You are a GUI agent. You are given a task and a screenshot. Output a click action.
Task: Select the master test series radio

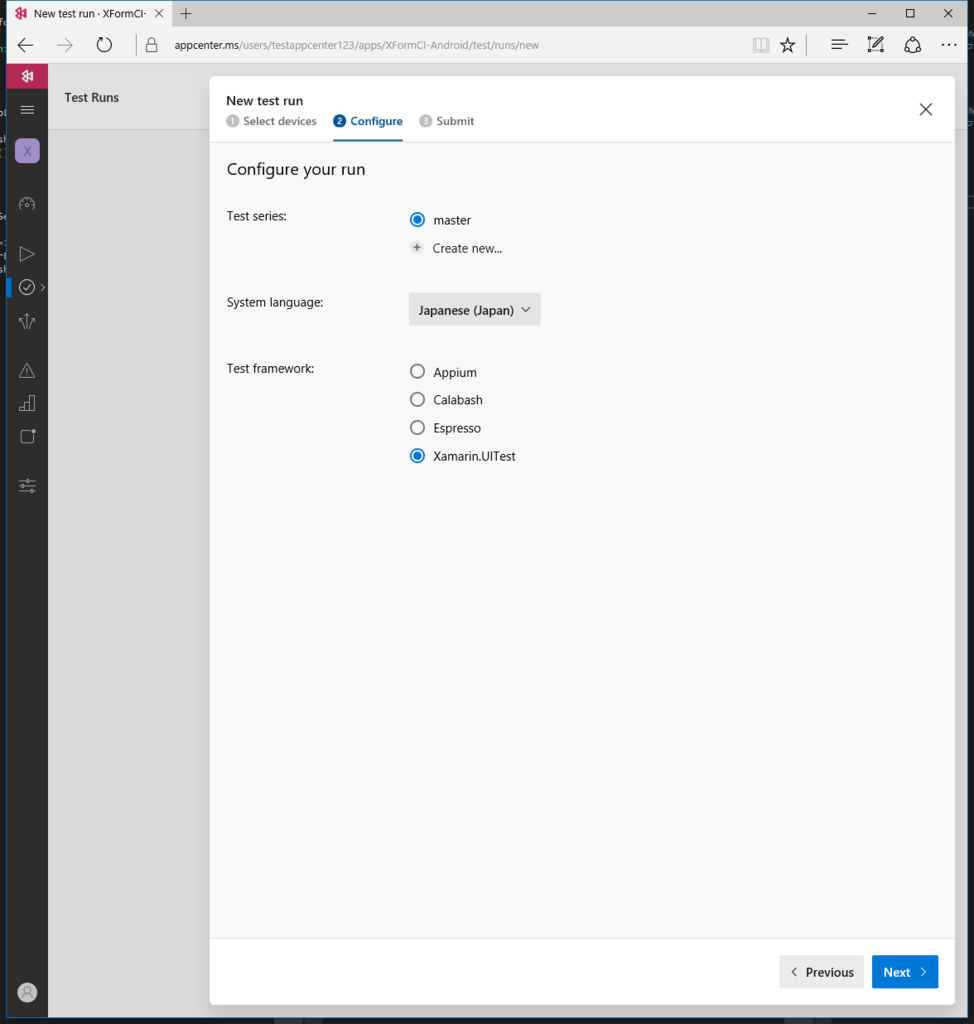pos(417,219)
